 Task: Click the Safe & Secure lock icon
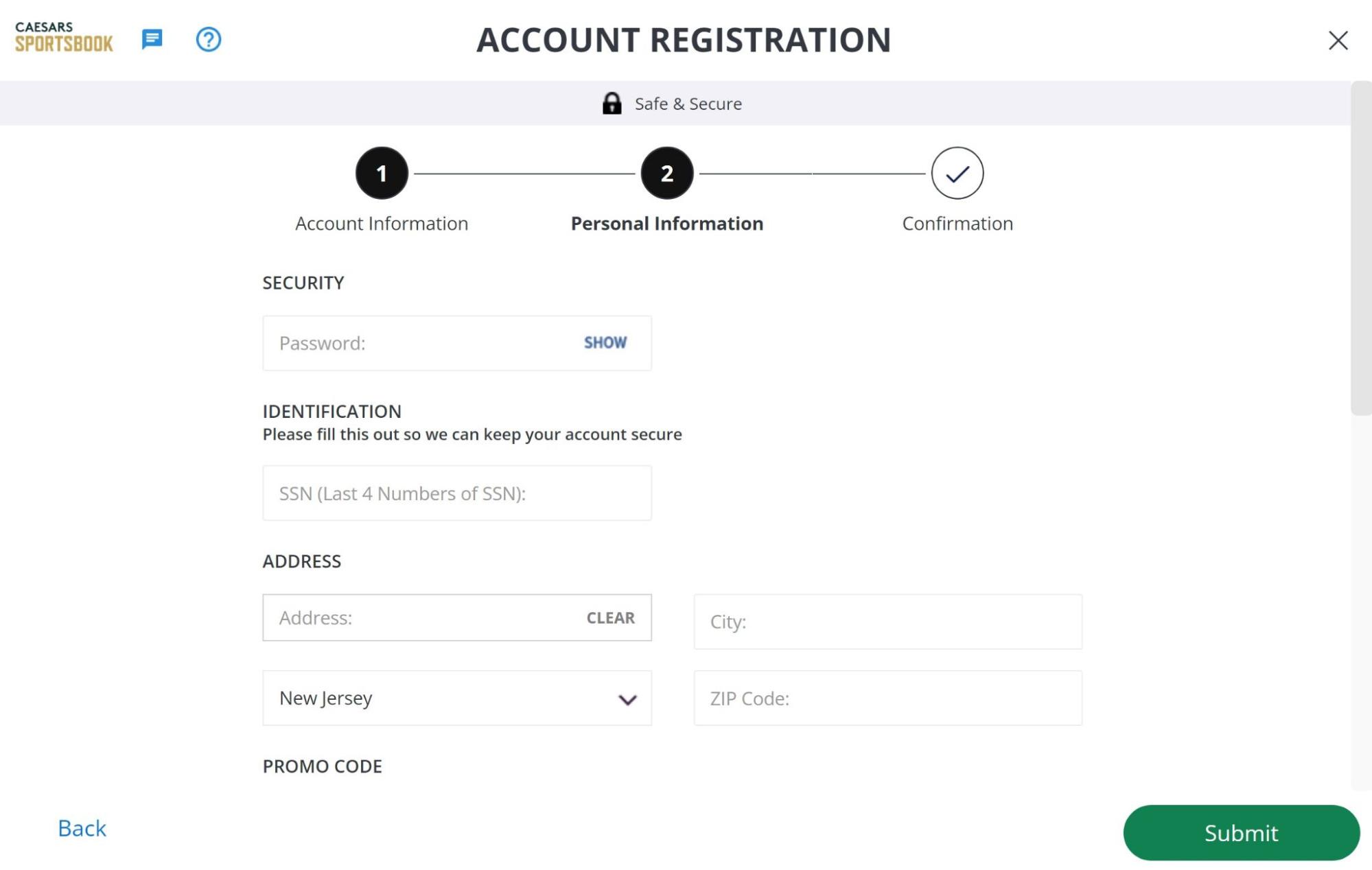point(612,104)
